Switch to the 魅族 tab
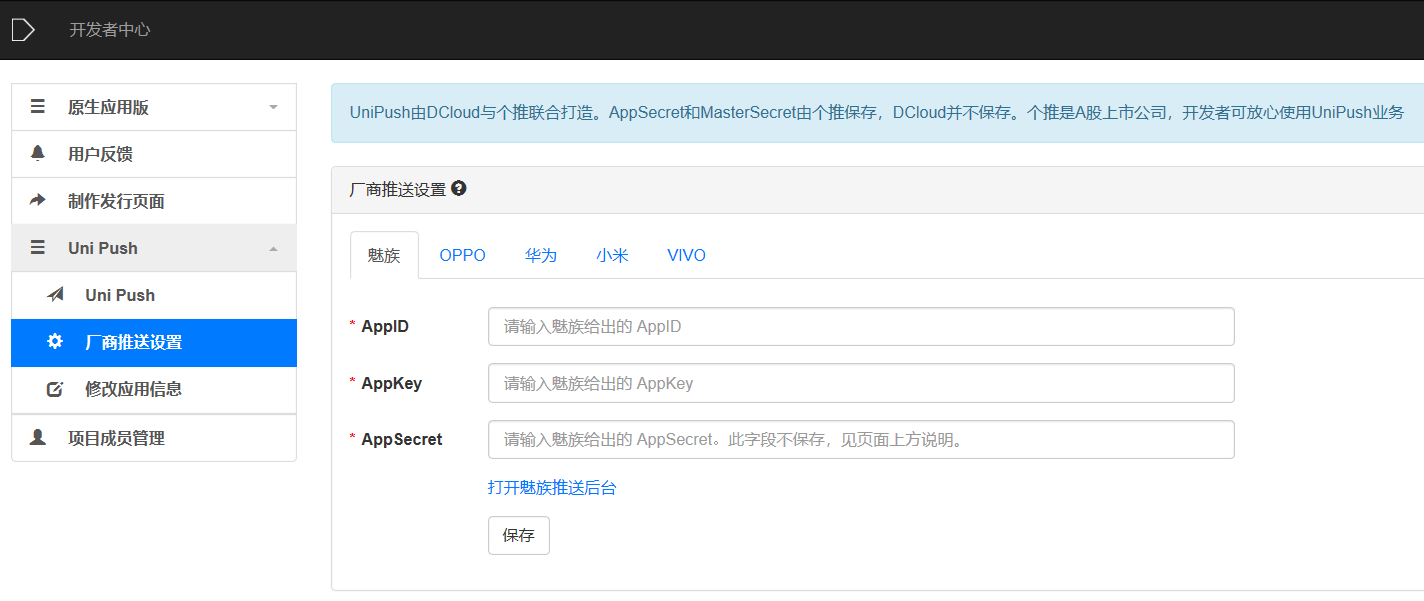 384,255
